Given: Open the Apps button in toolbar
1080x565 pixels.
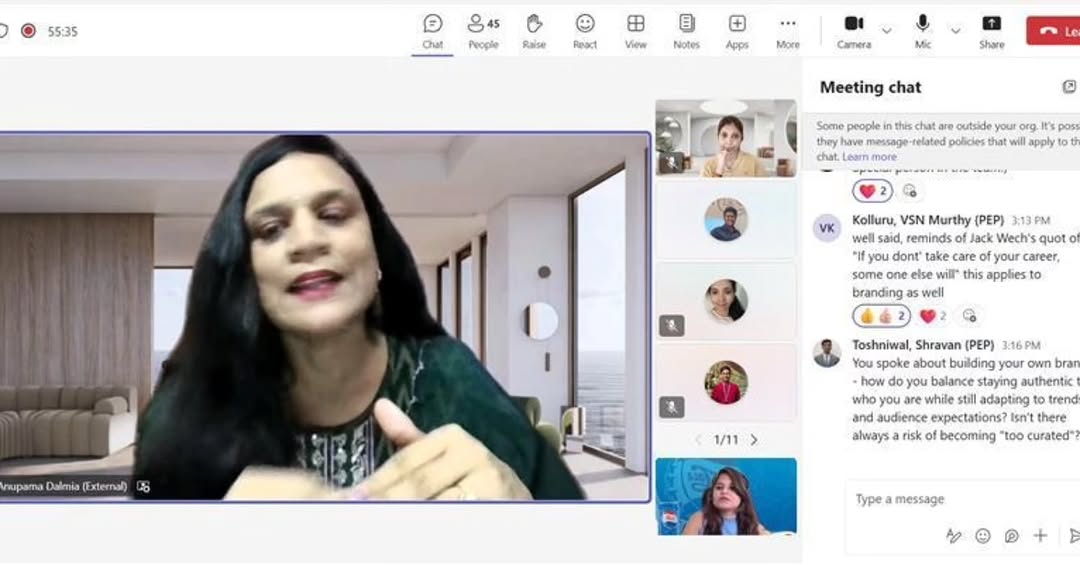Looking at the screenshot, I should tap(737, 30).
